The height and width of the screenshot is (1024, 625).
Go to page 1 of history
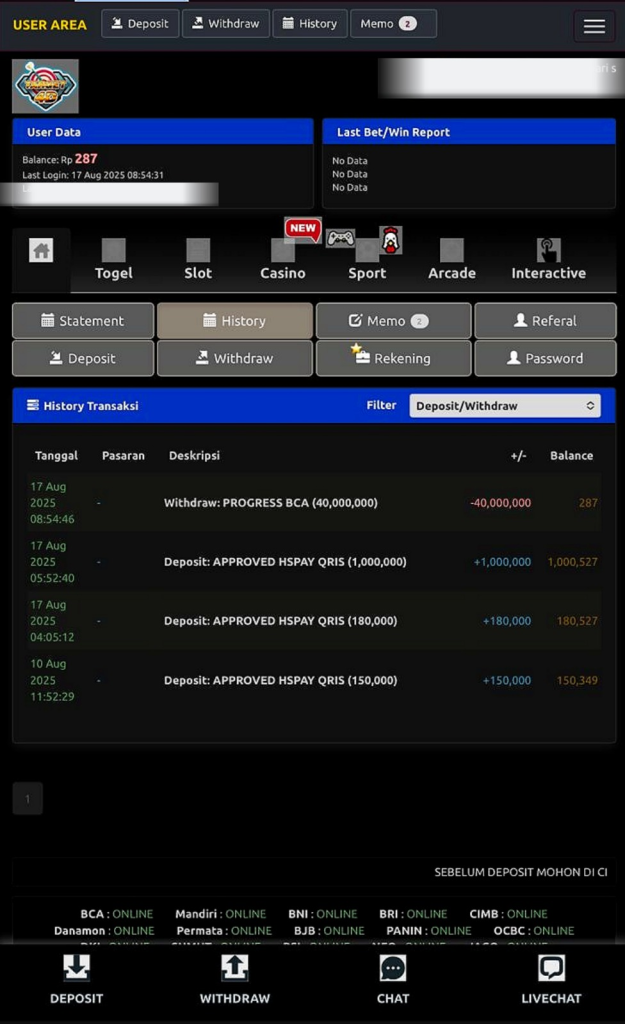(27, 798)
